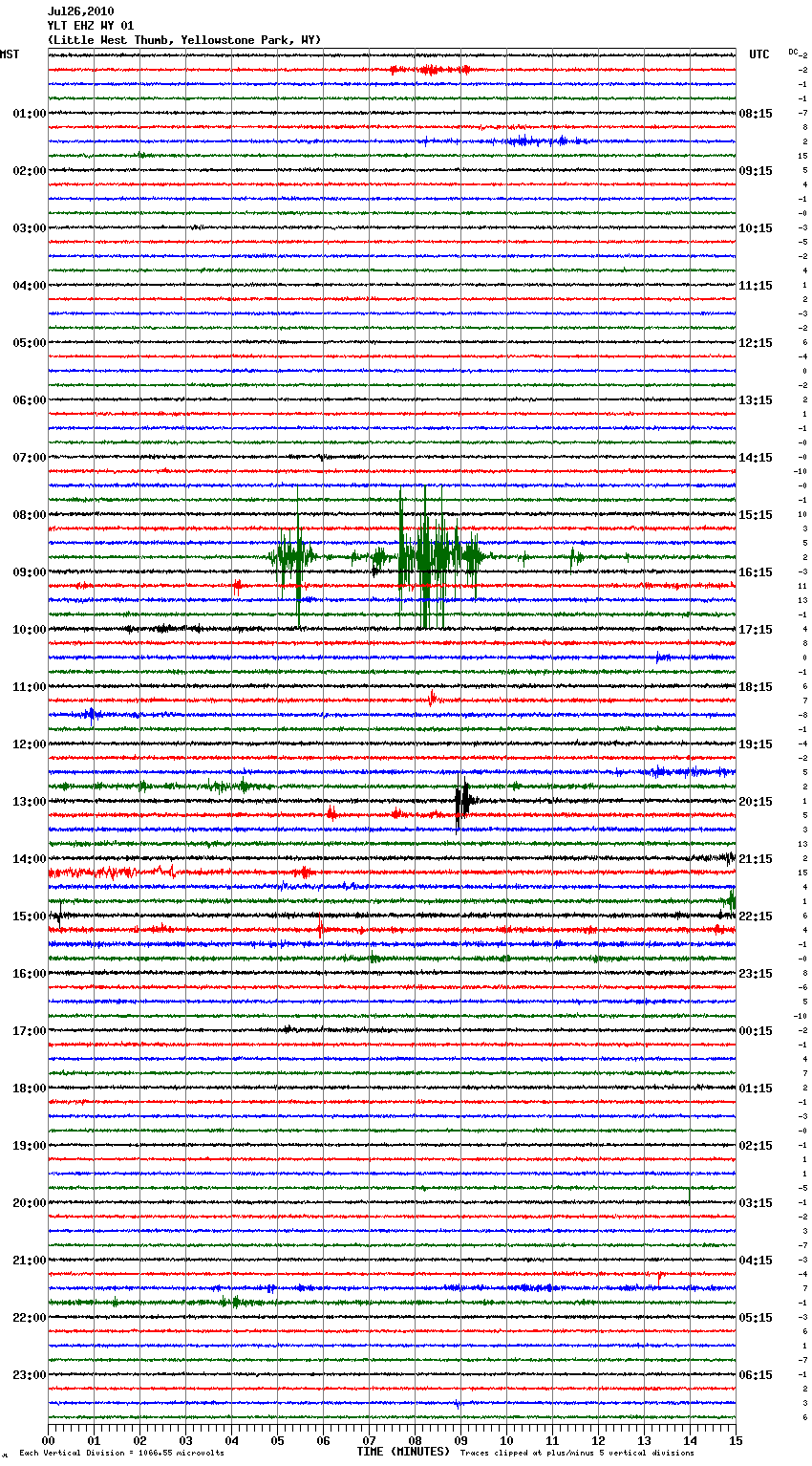Click the '02:00' MST time label
Viewport: 812px width, 1466px height.
coord(29,171)
